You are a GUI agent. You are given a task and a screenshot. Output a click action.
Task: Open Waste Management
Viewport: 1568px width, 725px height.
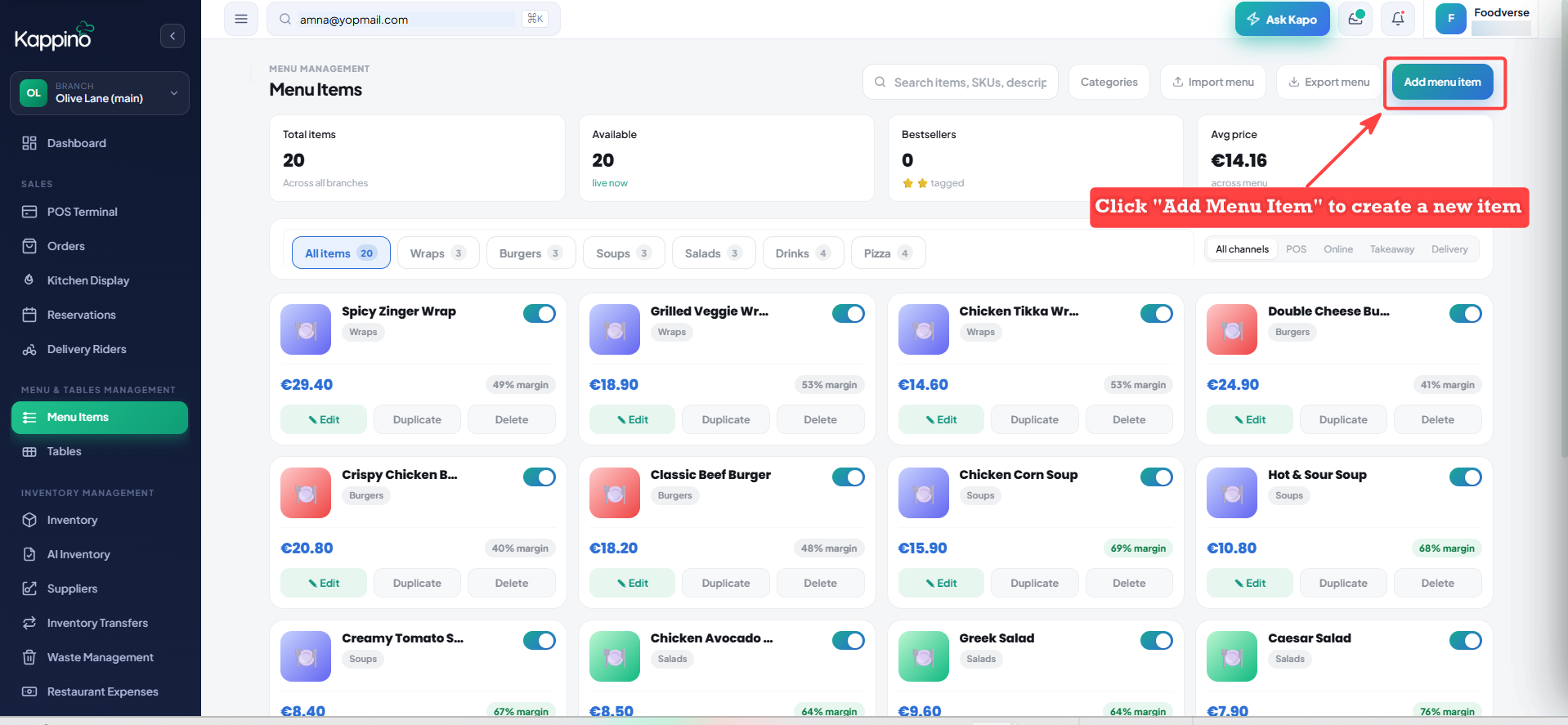coord(101,657)
